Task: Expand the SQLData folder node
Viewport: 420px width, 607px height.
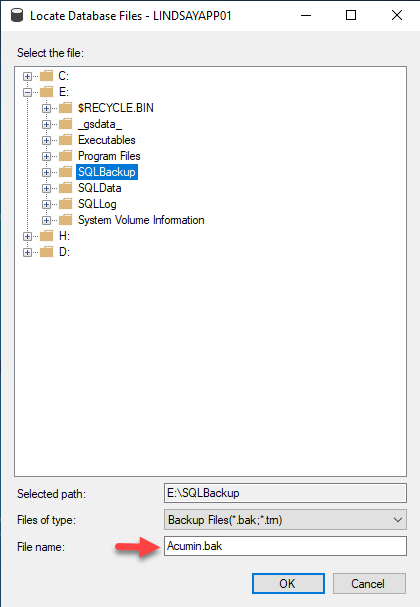Action: coord(46,188)
